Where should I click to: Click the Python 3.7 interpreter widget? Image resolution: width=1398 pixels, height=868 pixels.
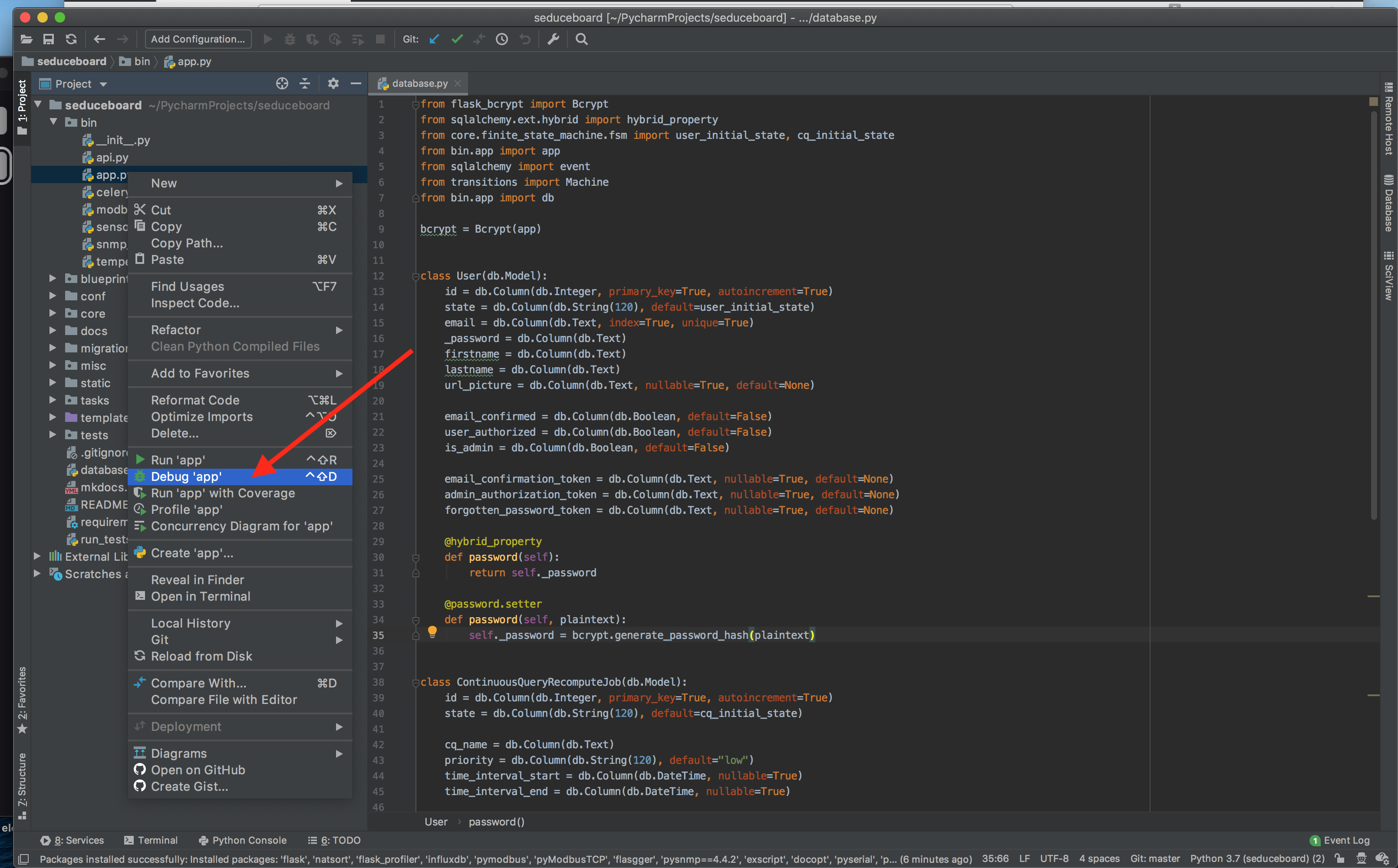coord(1257,859)
